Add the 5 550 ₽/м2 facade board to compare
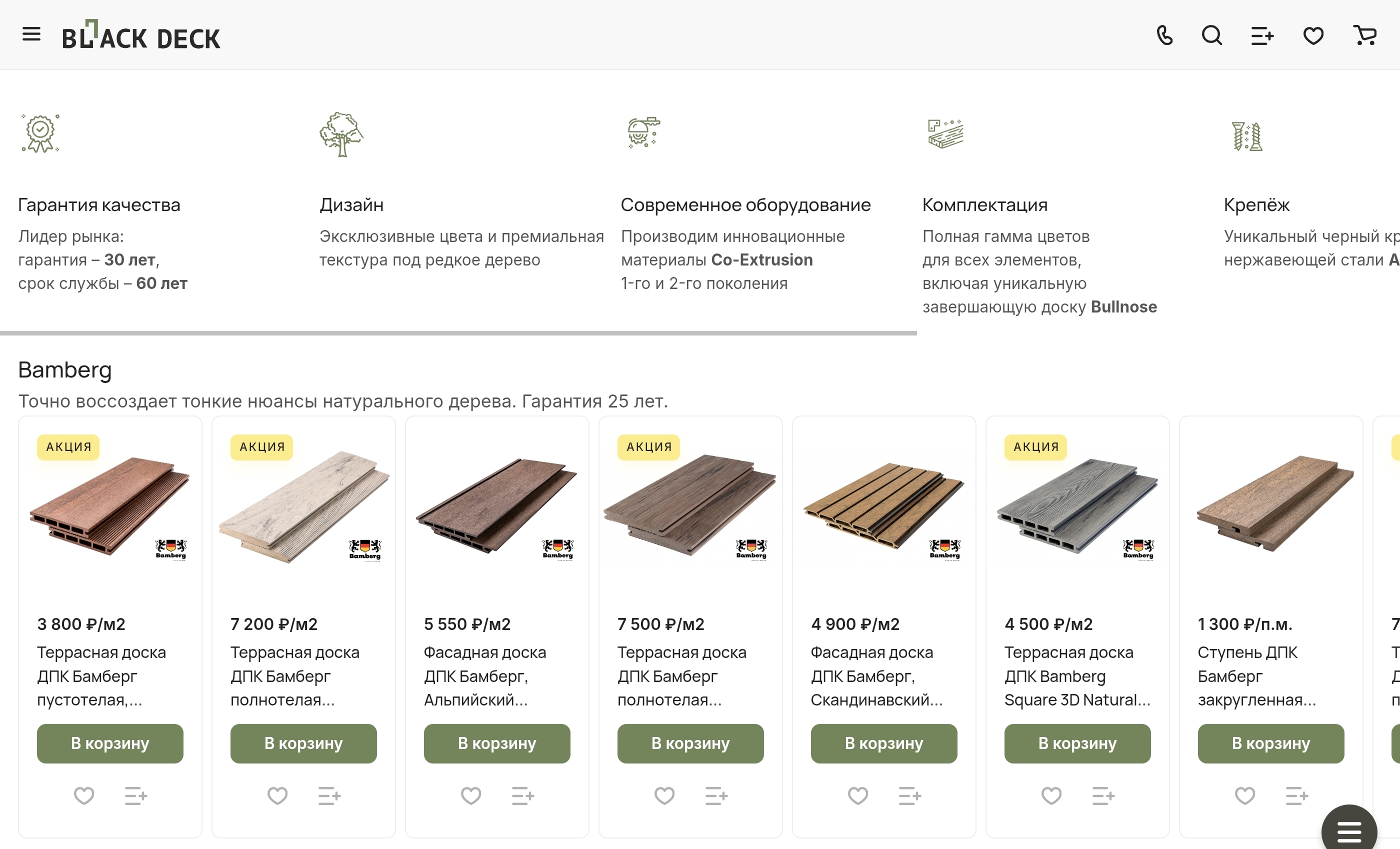 (522, 795)
